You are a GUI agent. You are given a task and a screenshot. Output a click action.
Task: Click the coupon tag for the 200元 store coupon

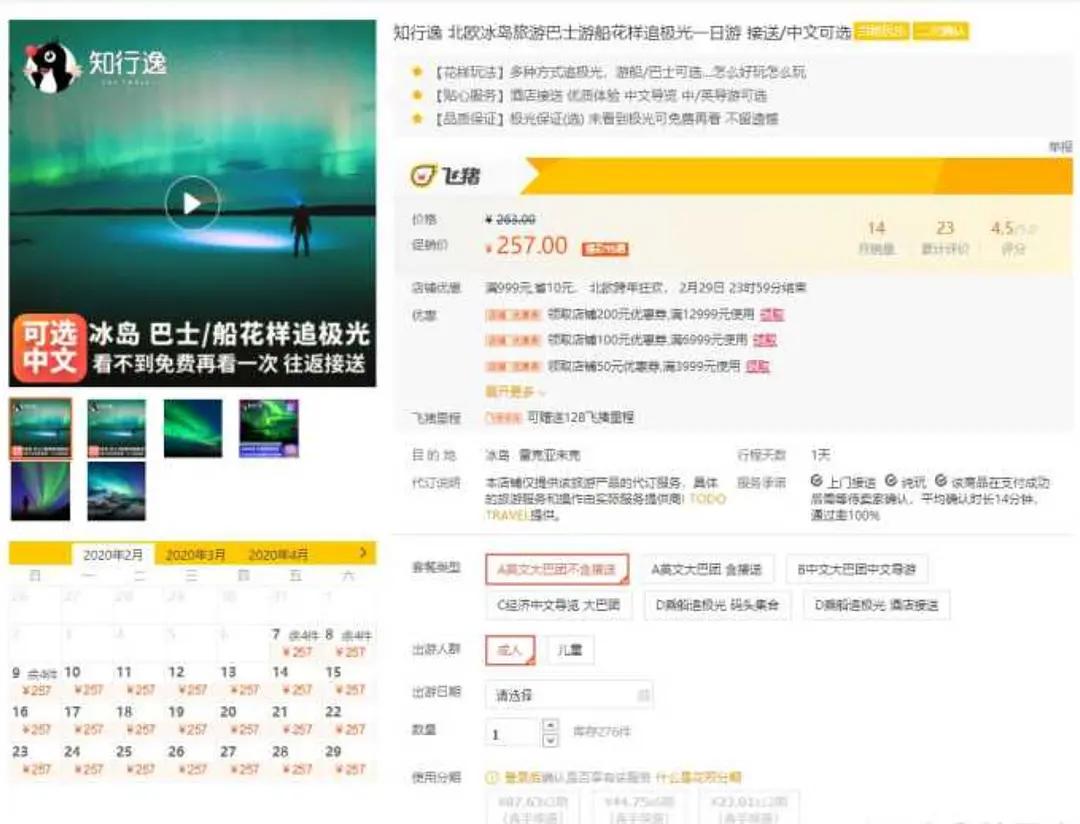[x=512, y=315]
